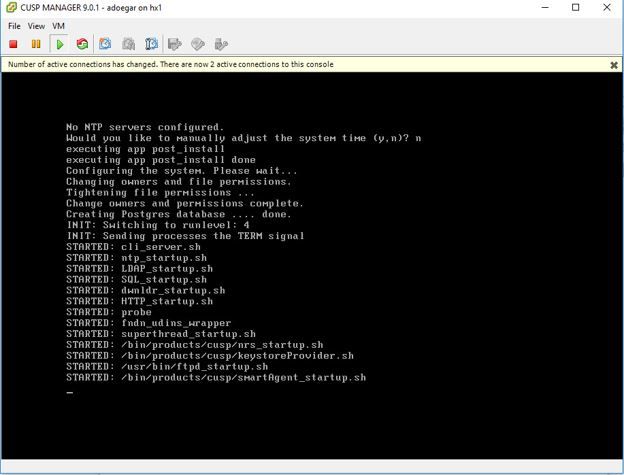Image resolution: width=624 pixels, height=475 pixels.
Task: Click 'STARTED: fndn_udins_wrapper' line
Action: pyautogui.click(x=149, y=323)
